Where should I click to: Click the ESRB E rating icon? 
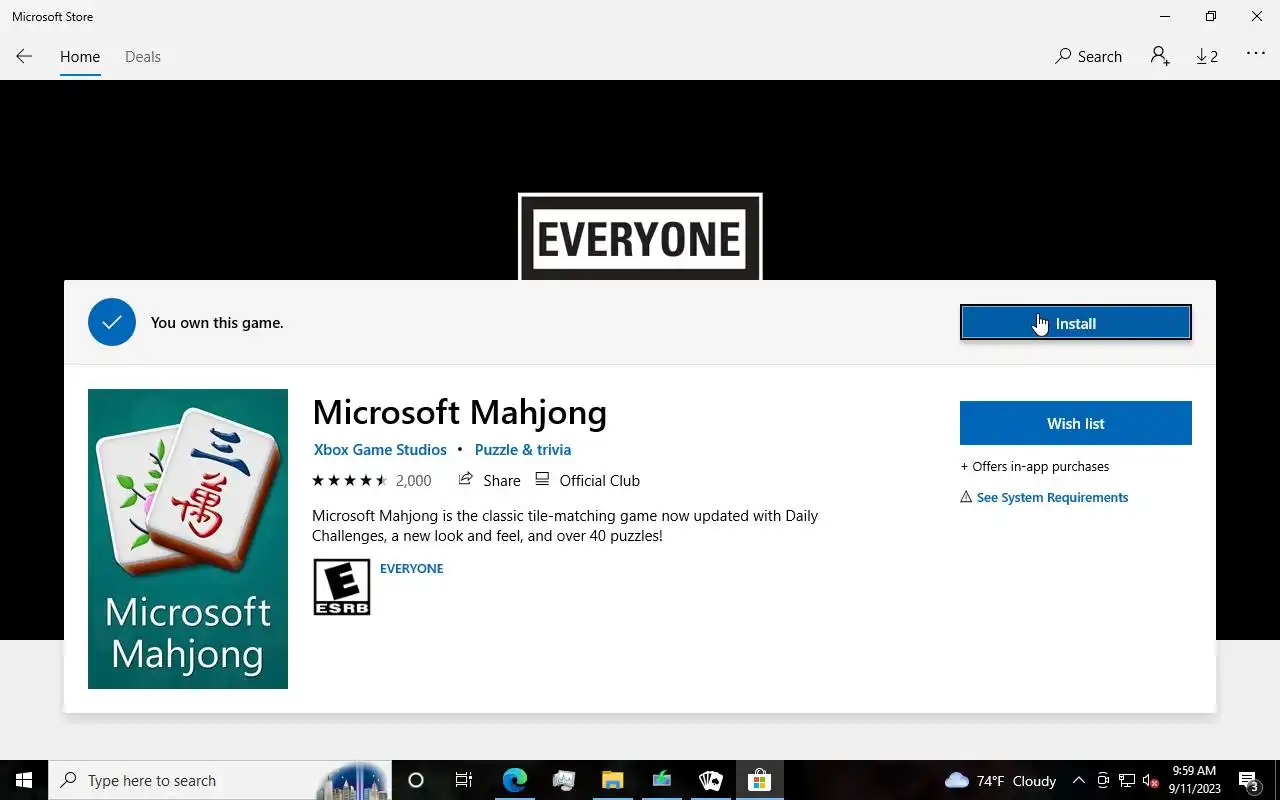tap(342, 586)
